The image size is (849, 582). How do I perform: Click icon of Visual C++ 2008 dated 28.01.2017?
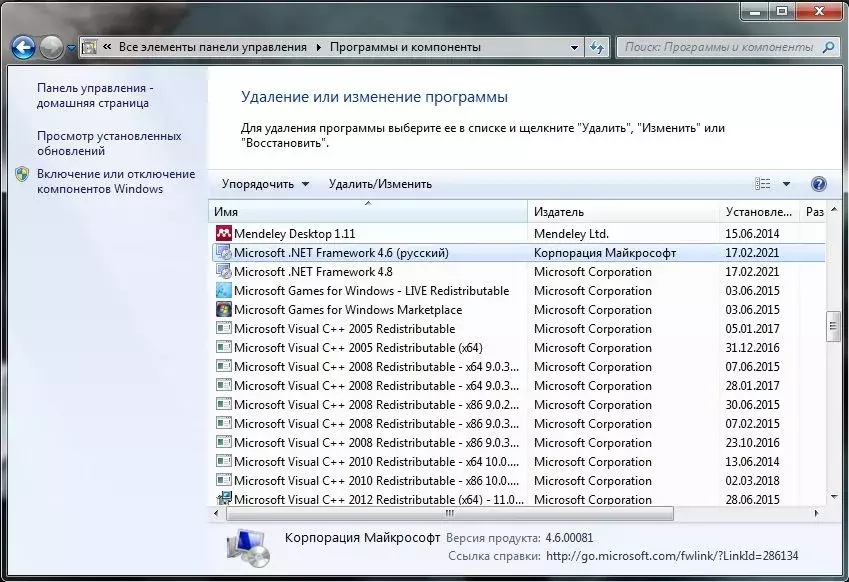[x=224, y=385]
